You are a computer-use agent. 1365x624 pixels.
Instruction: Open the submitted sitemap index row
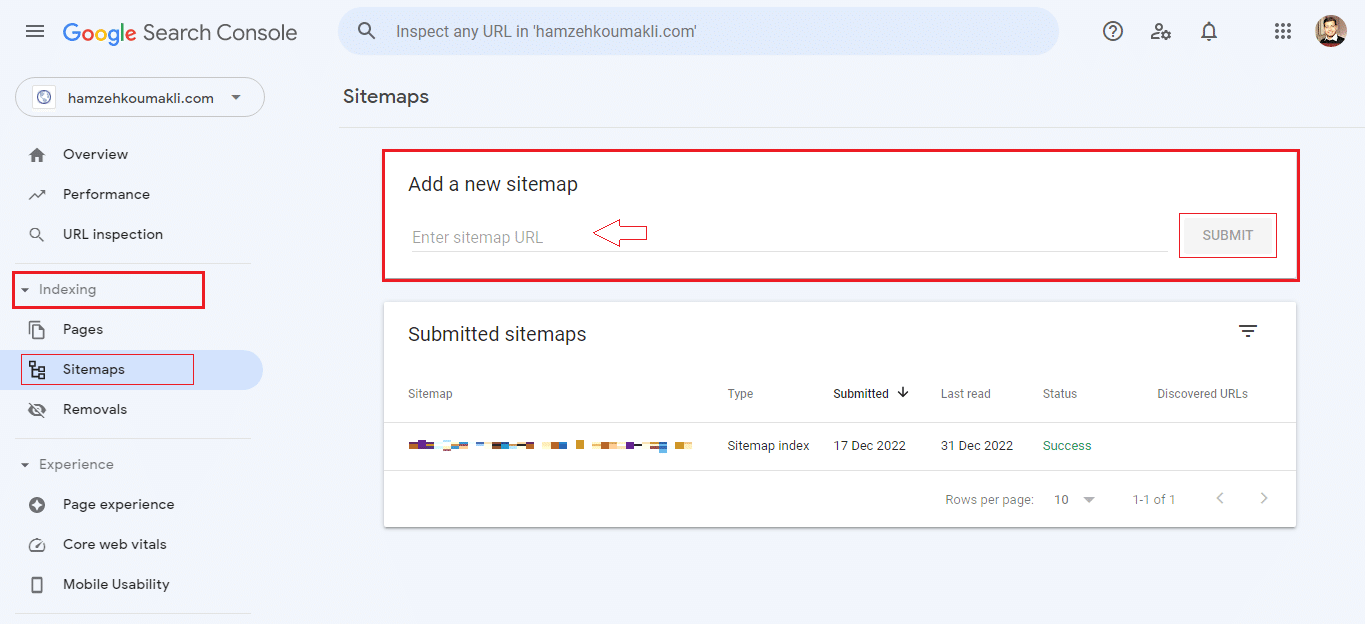[550, 446]
